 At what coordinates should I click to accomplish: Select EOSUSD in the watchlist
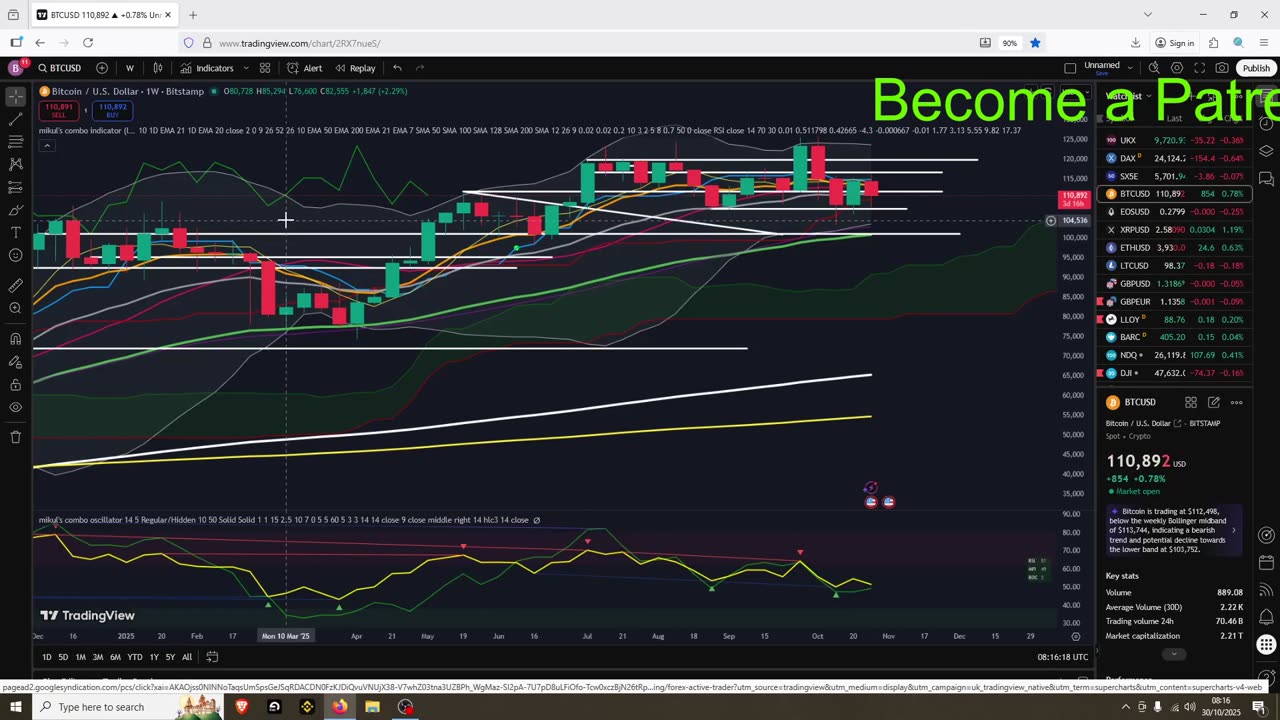[1174, 212]
